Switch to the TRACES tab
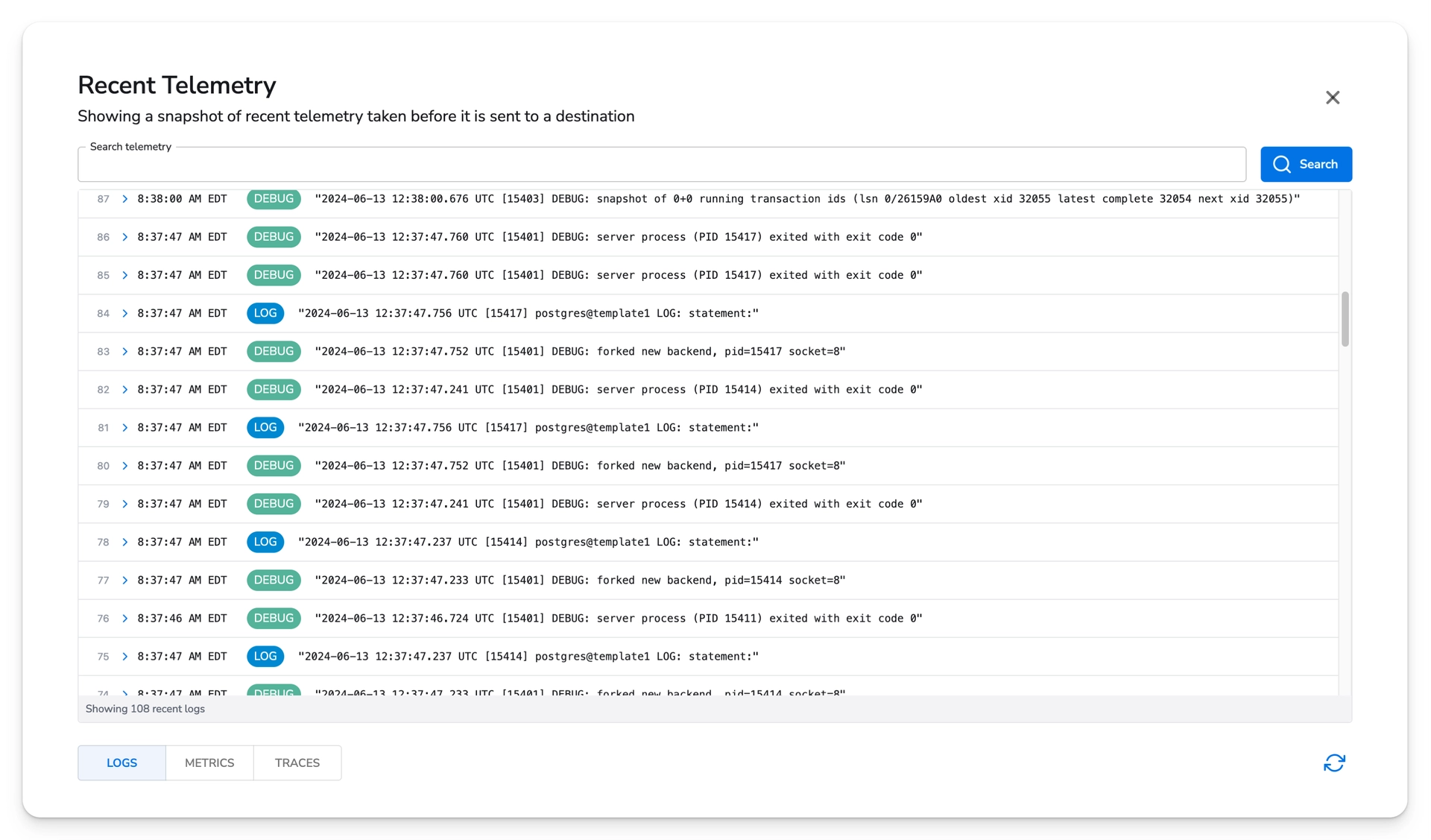Viewport: 1431px width, 840px height. coord(297,762)
